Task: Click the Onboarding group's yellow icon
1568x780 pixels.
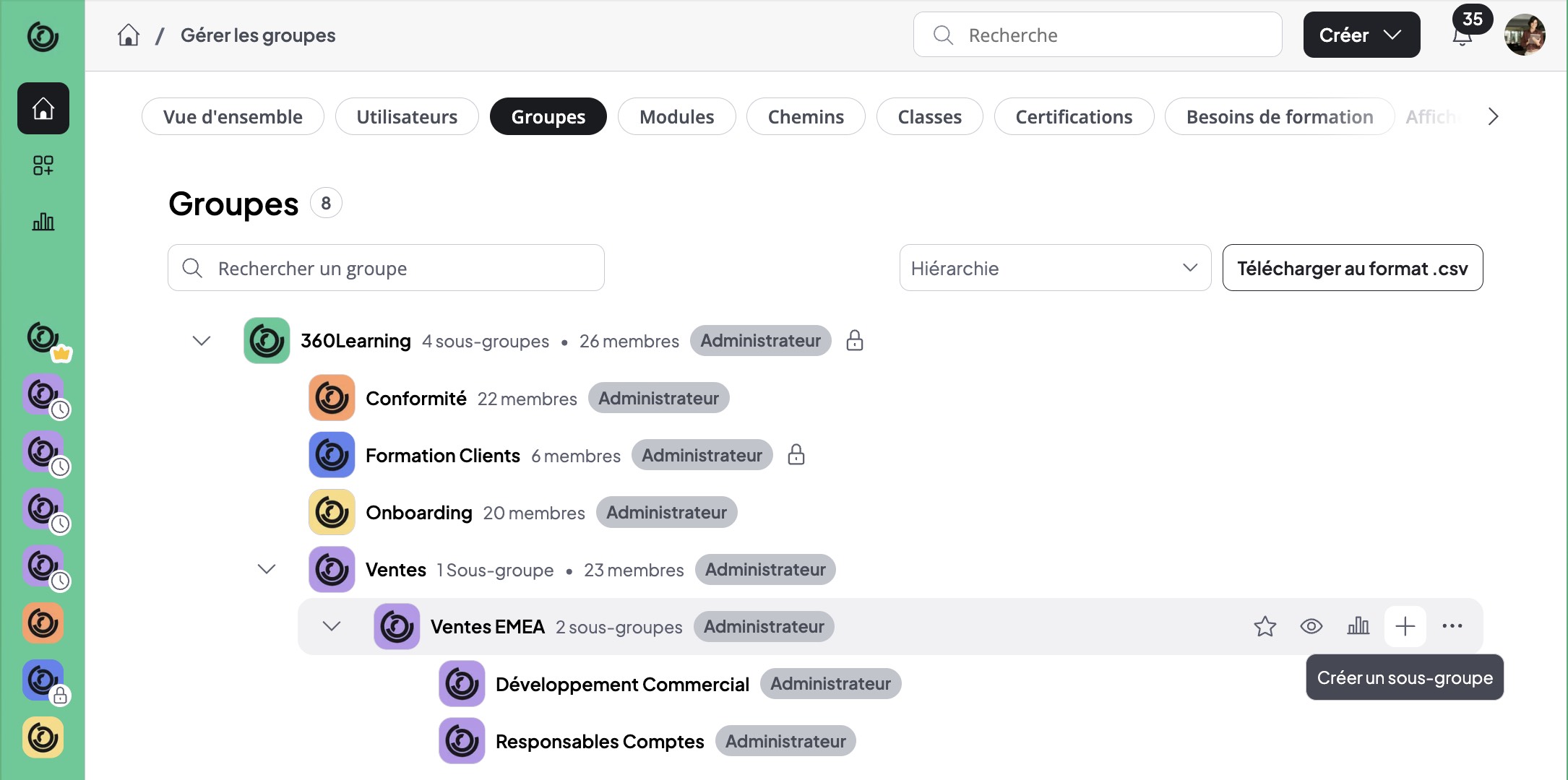Action: pyautogui.click(x=332, y=512)
